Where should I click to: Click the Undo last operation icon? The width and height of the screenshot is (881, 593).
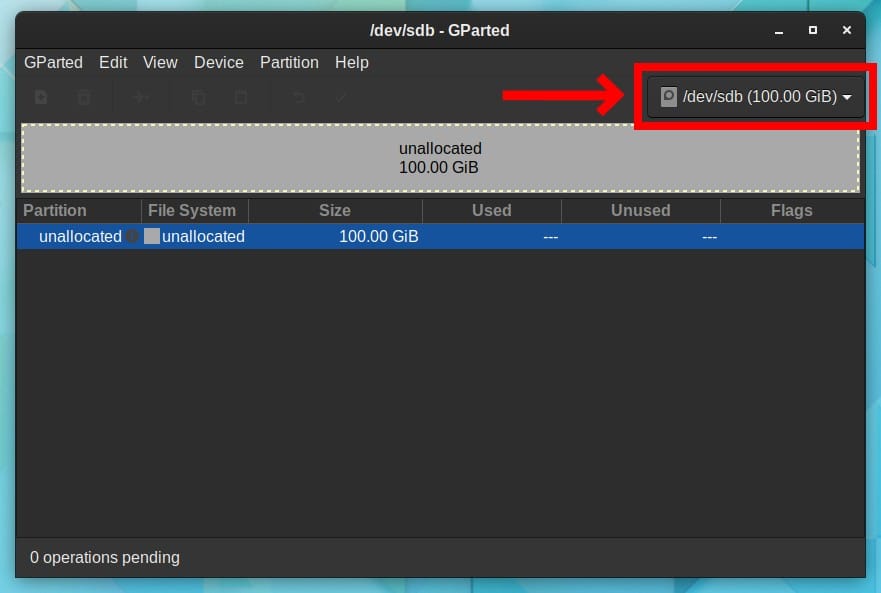(x=298, y=97)
